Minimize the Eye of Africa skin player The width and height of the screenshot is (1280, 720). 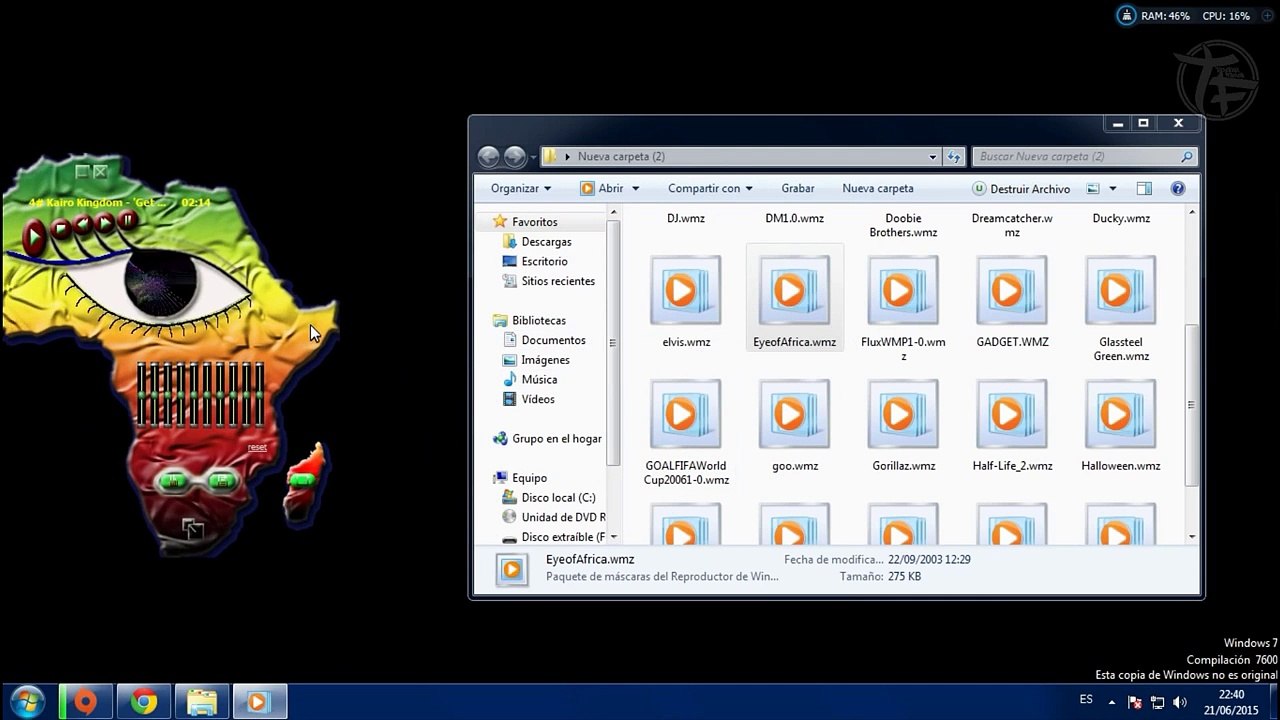83,171
